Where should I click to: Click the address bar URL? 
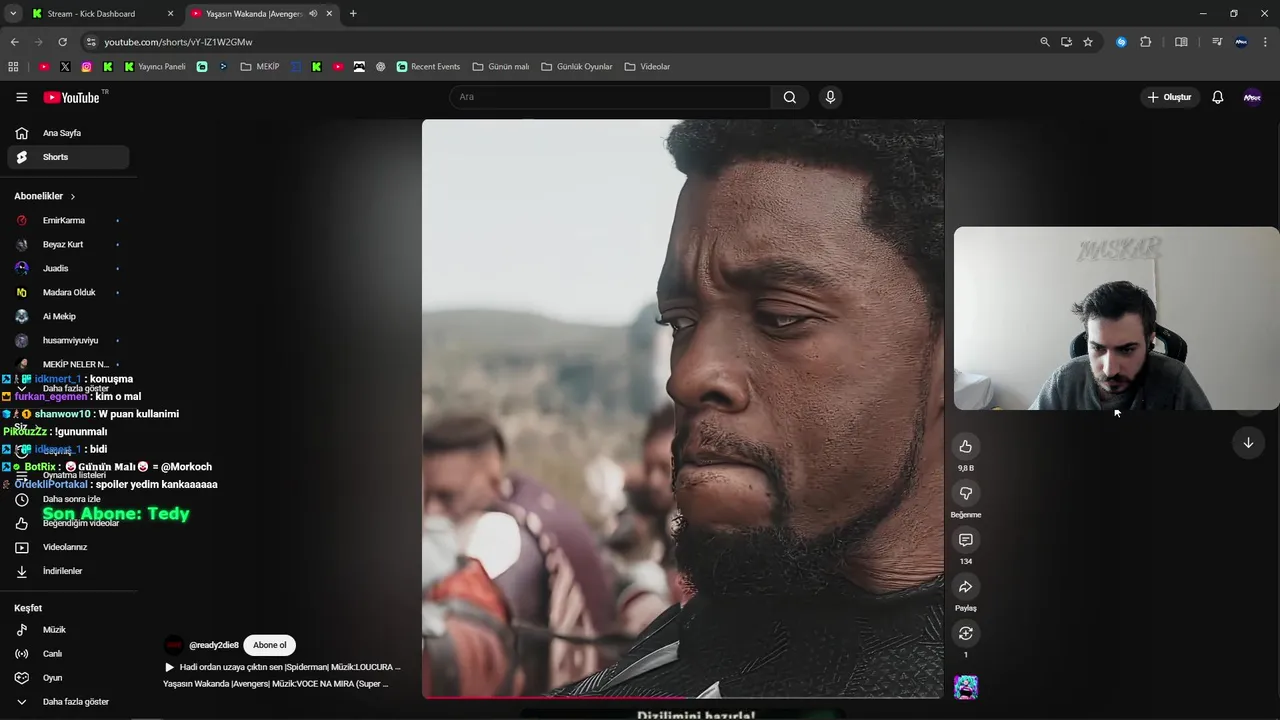[178, 42]
